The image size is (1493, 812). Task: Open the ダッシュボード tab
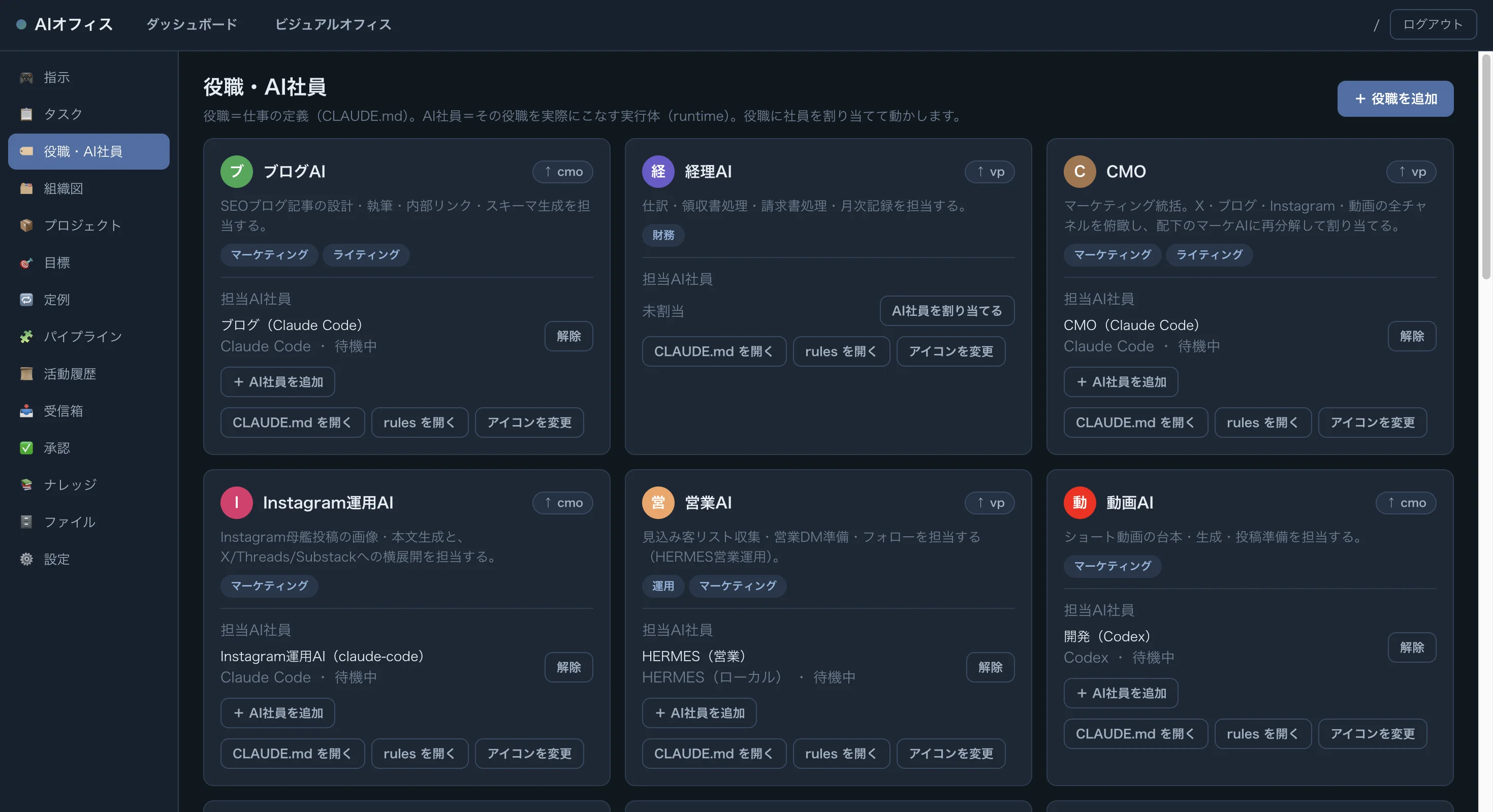coord(192,24)
